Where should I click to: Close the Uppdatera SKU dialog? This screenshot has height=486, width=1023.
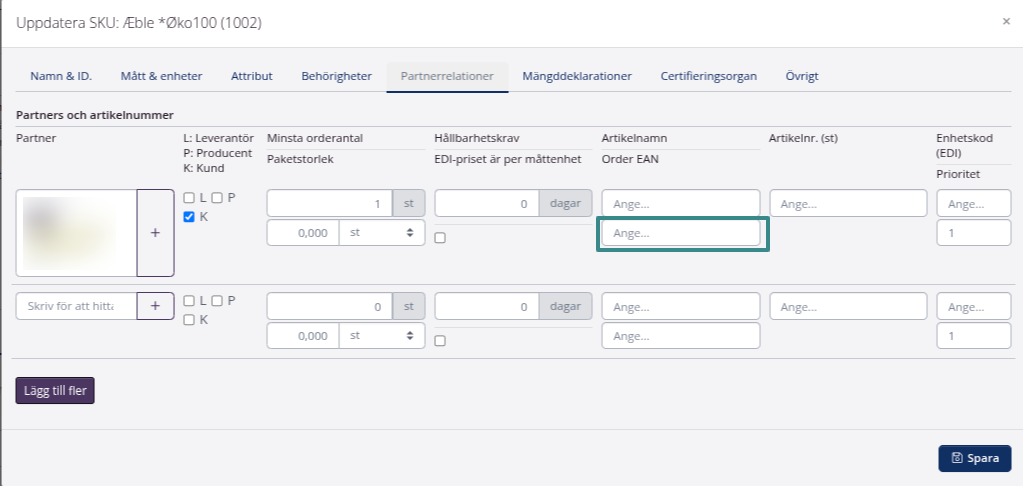(x=1006, y=21)
